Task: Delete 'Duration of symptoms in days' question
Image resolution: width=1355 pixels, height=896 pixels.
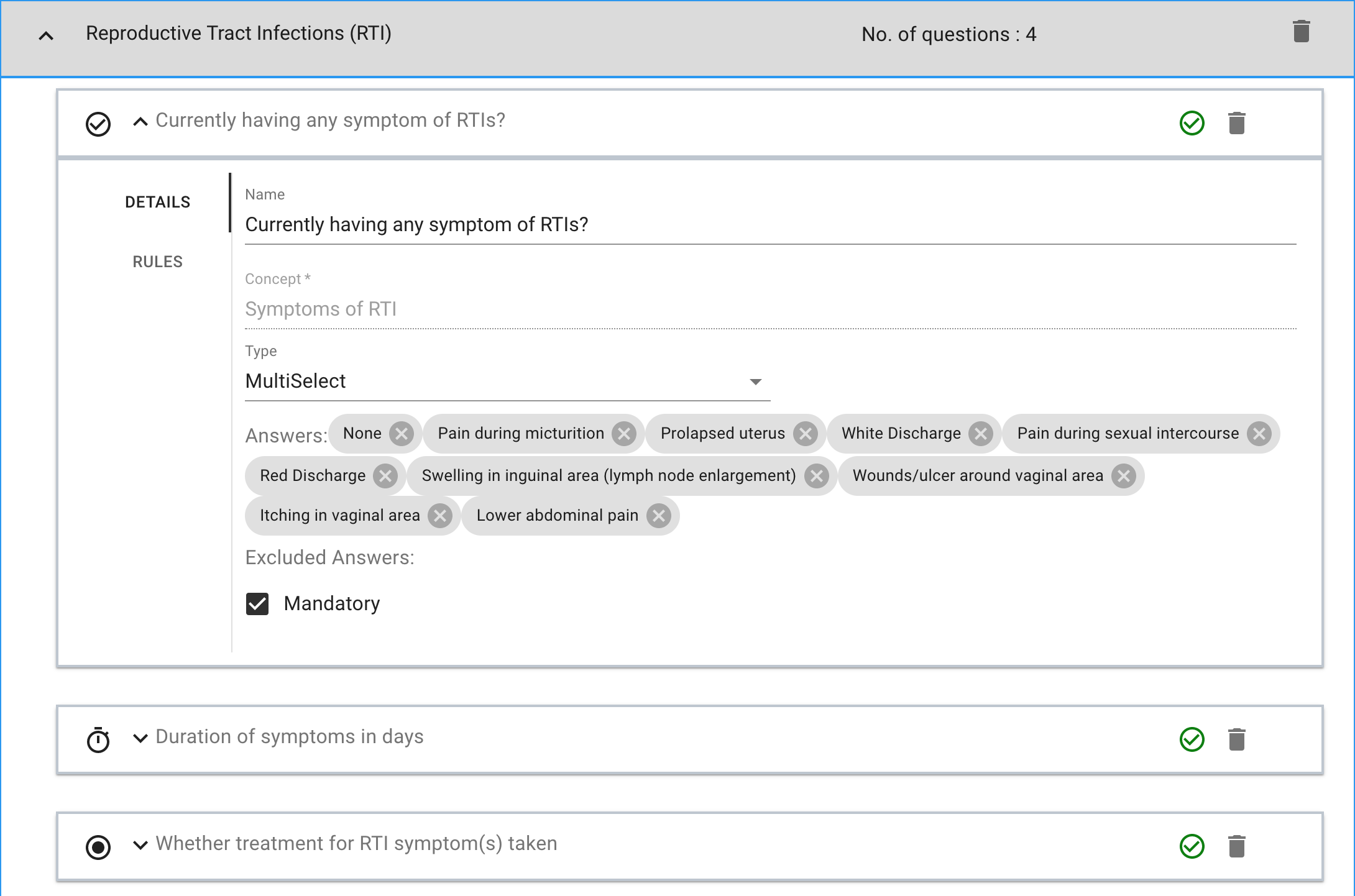Action: (x=1236, y=739)
